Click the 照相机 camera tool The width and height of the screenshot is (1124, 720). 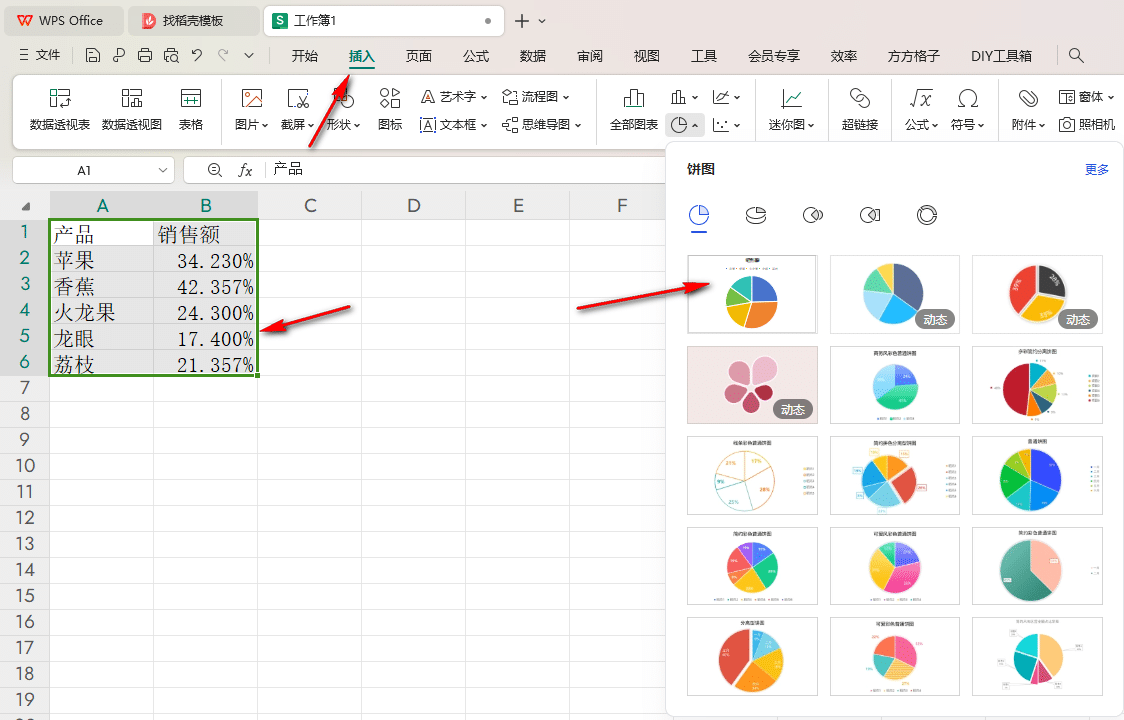[x=1087, y=125]
